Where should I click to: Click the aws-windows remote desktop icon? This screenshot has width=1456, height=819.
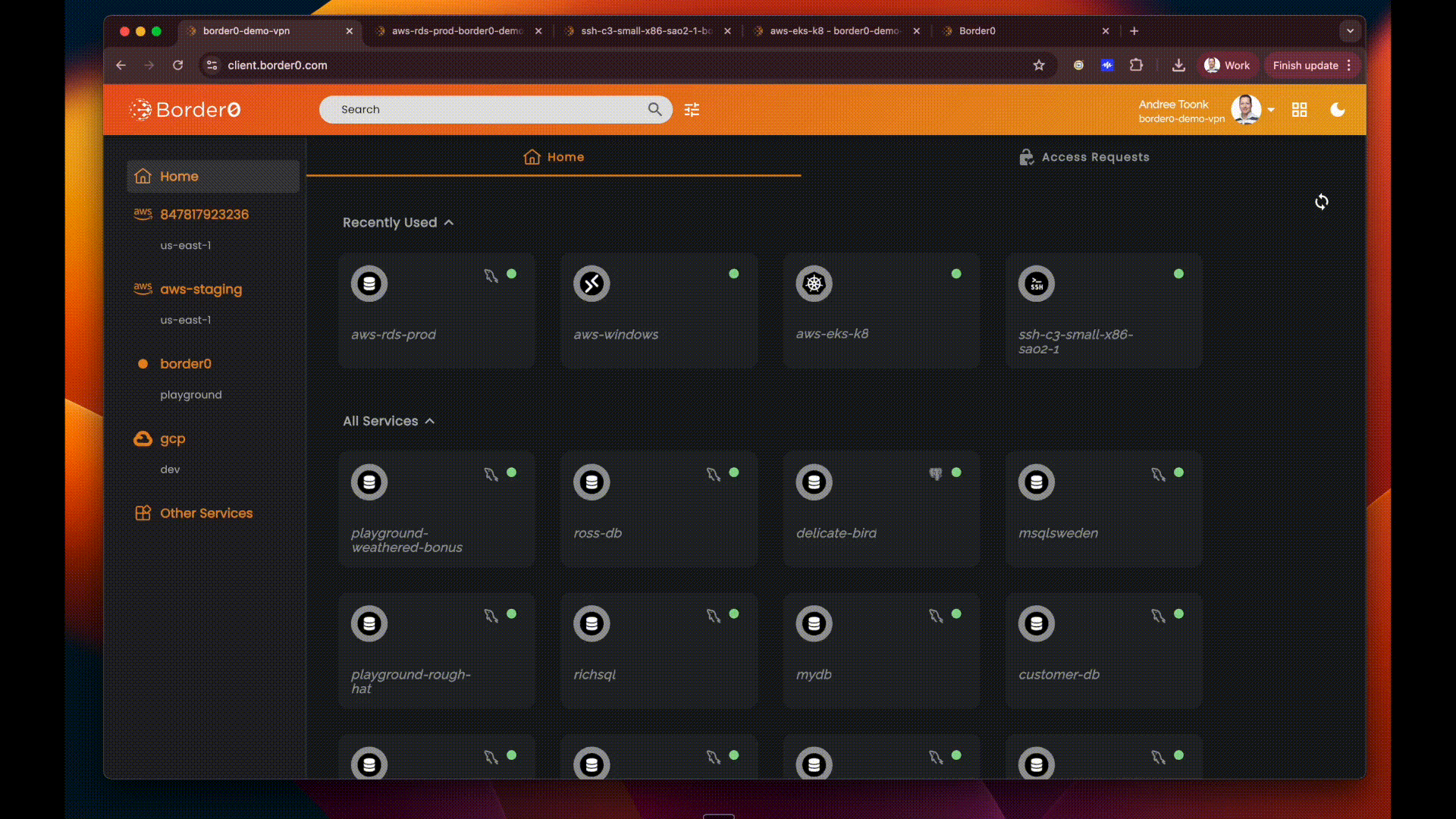(591, 284)
